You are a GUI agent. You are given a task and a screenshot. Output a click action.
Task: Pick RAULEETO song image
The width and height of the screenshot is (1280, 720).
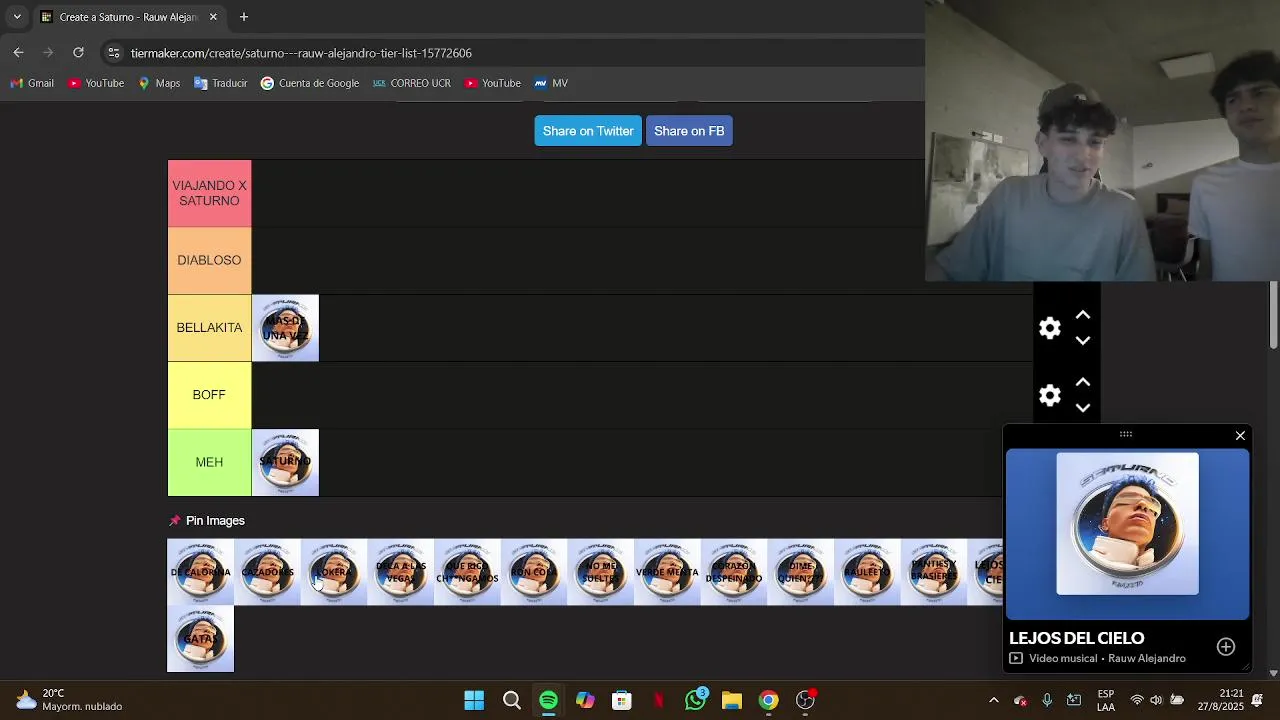click(867, 572)
